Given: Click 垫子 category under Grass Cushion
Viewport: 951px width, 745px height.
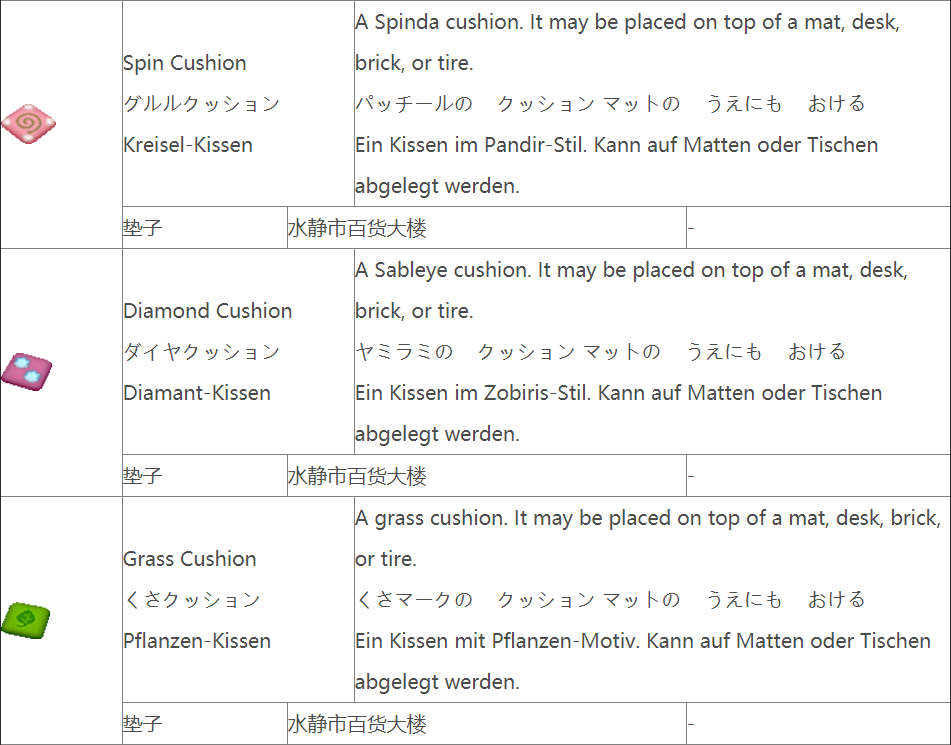Looking at the screenshot, I should click(x=143, y=724).
